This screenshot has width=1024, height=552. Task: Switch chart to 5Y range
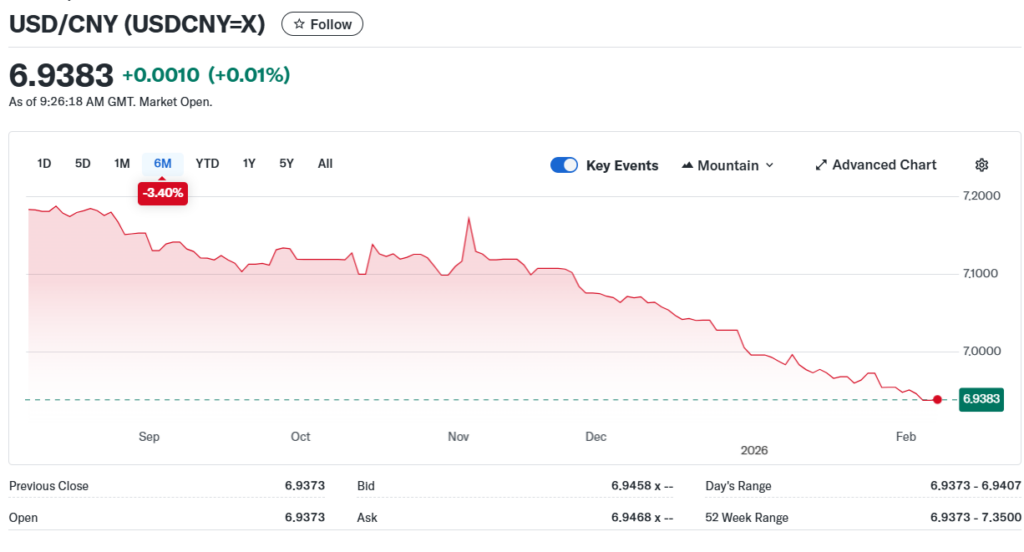(286, 163)
